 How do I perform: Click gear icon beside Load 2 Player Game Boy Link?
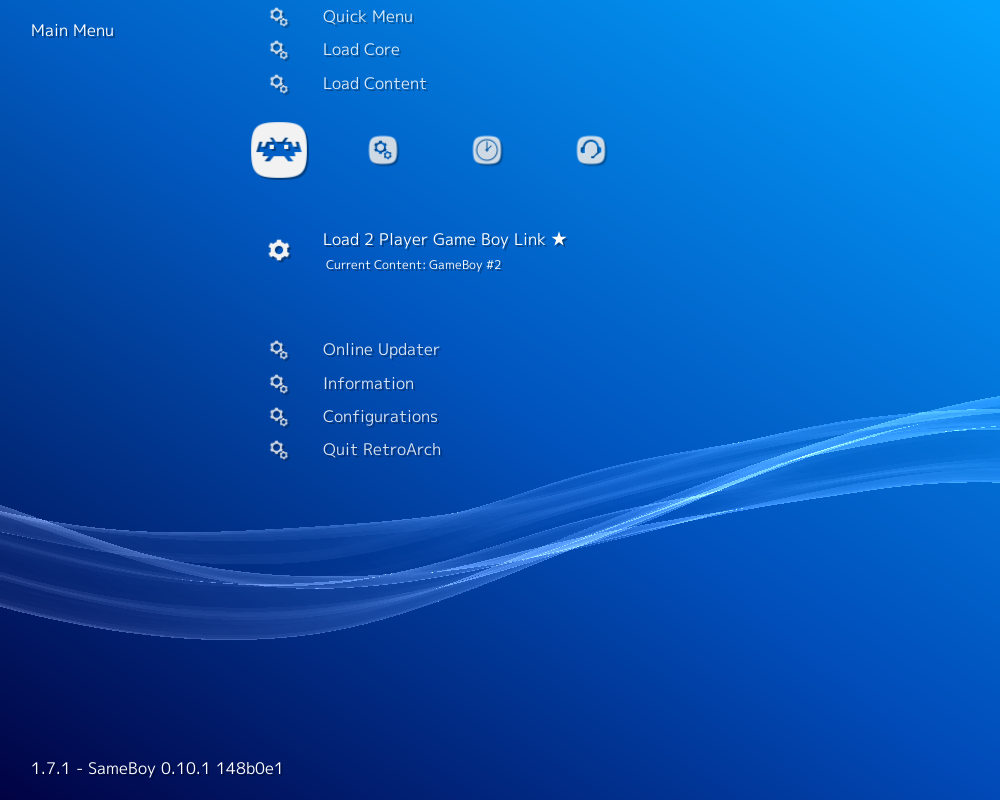click(x=279, y=249)
